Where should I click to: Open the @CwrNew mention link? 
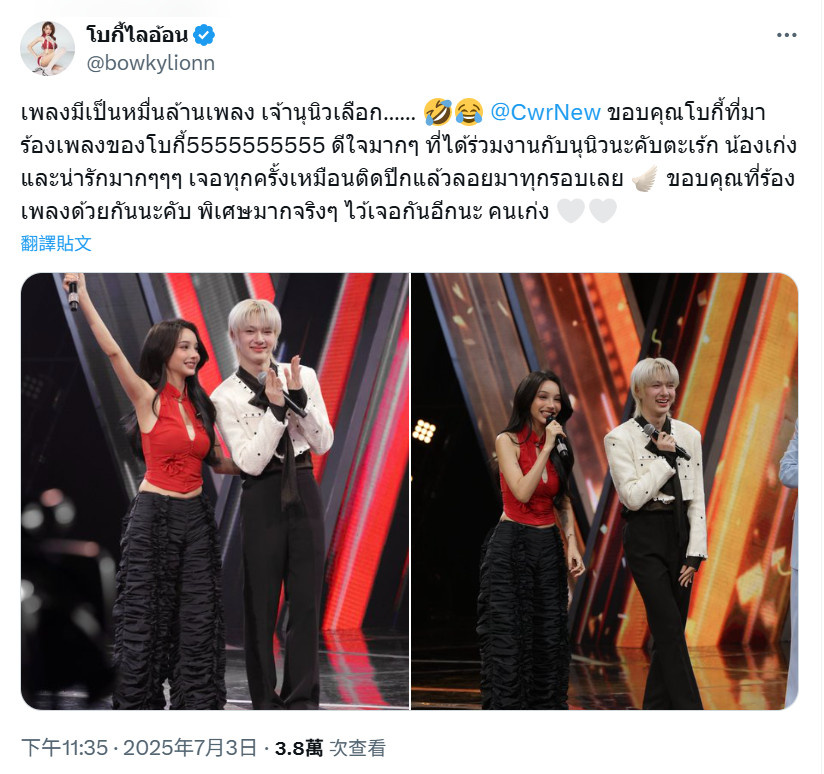(x=545, y=112)
